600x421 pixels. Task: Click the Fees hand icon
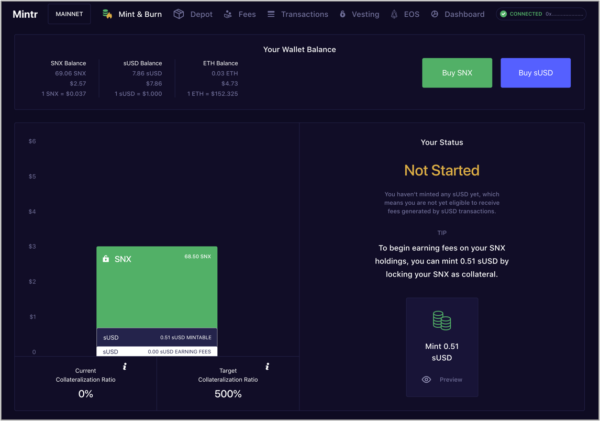point(228,14)
